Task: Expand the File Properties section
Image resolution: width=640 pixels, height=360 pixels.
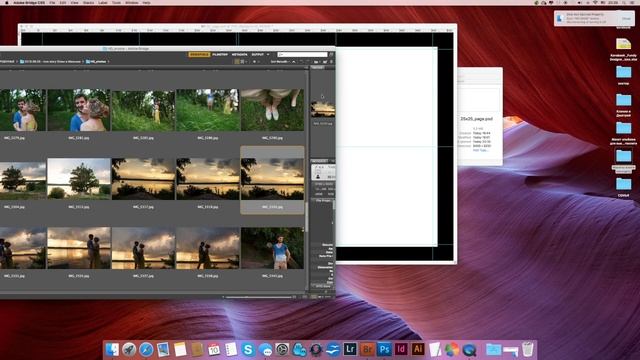Action: [x=322, y=201]
